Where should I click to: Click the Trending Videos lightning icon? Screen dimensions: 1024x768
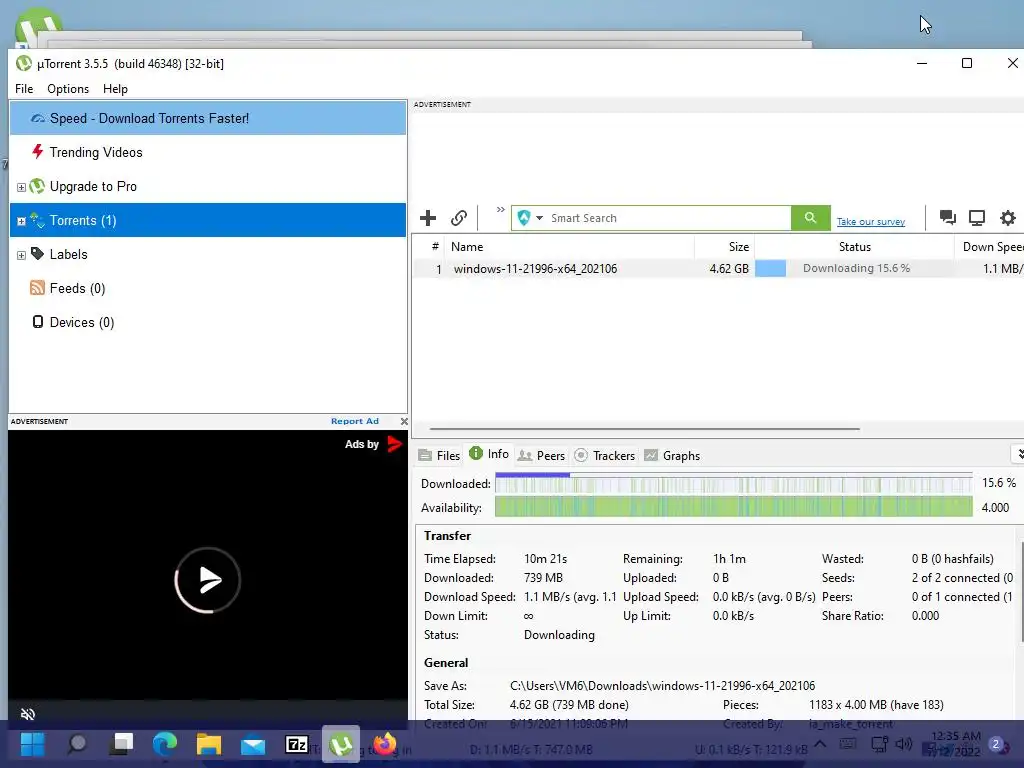coord(38,152)
